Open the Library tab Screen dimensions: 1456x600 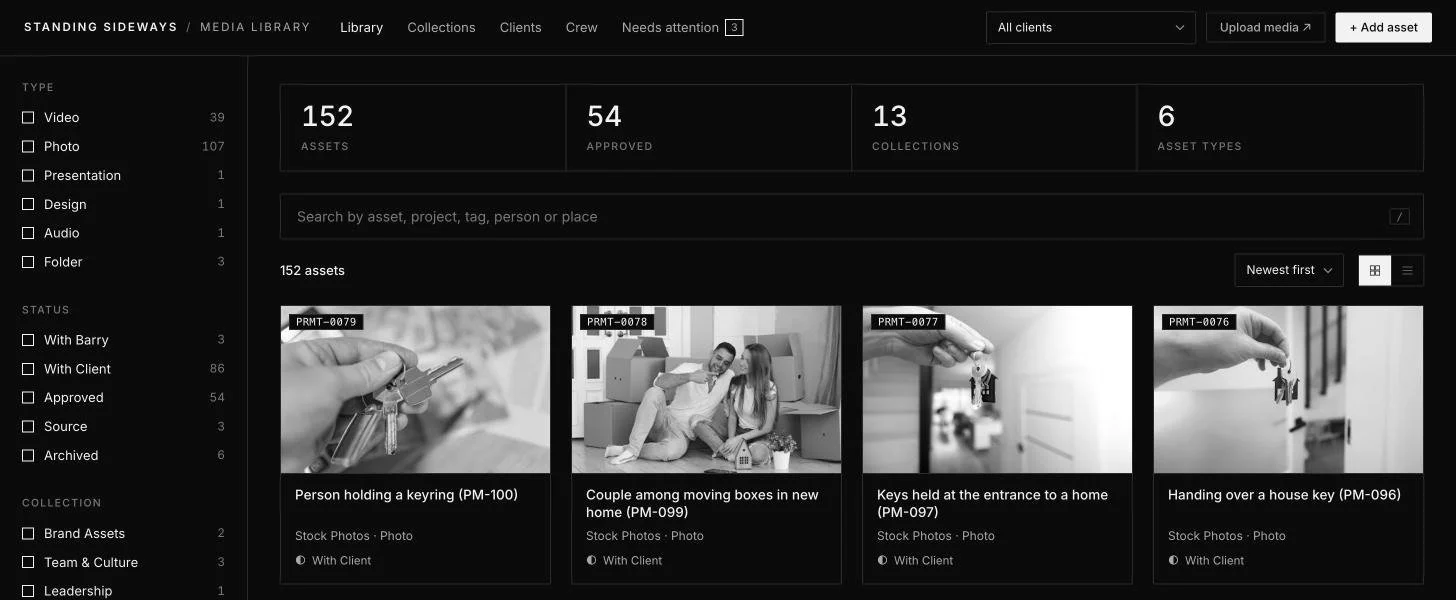[x=361, y=27]
